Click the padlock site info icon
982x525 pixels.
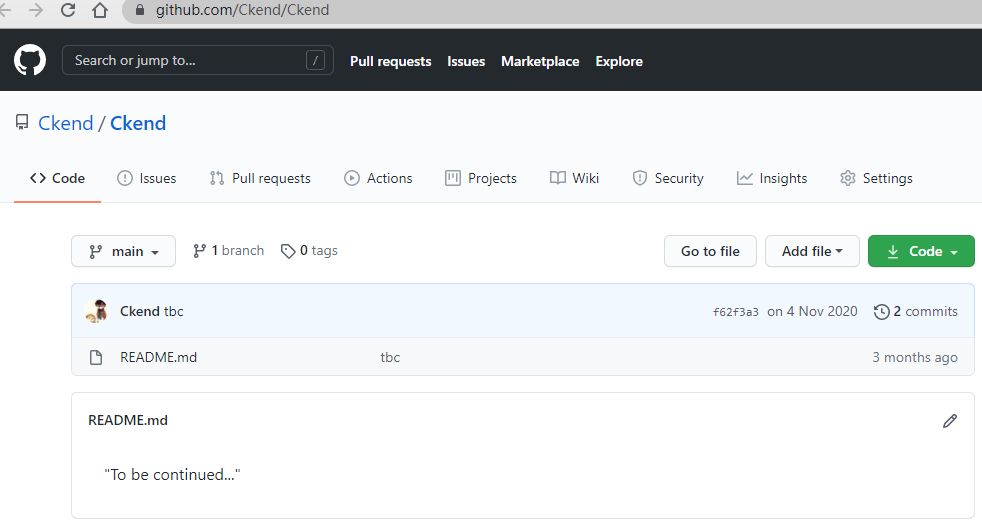(140, 10)
